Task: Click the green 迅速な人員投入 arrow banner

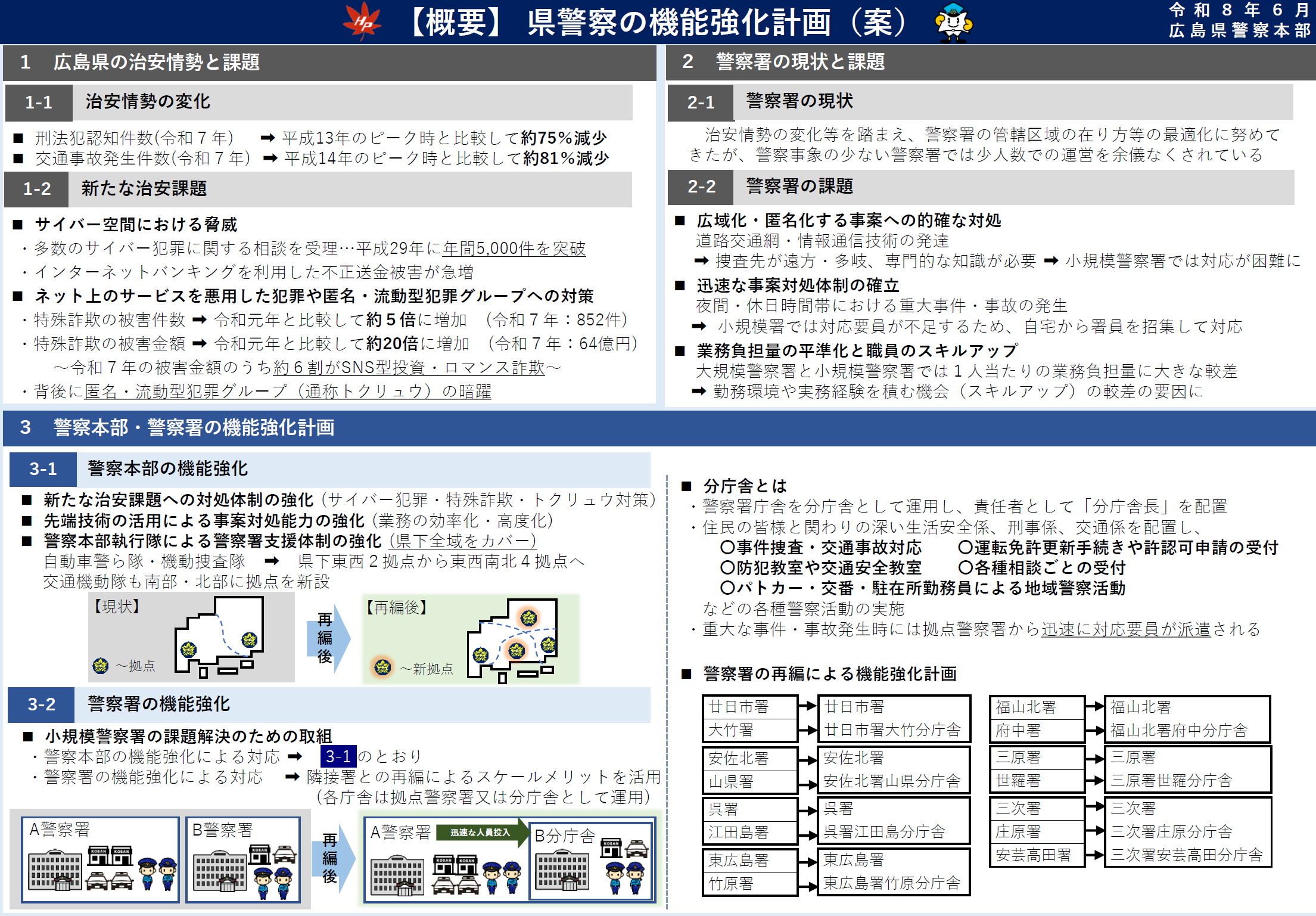Action: click(x=483, y=833)
